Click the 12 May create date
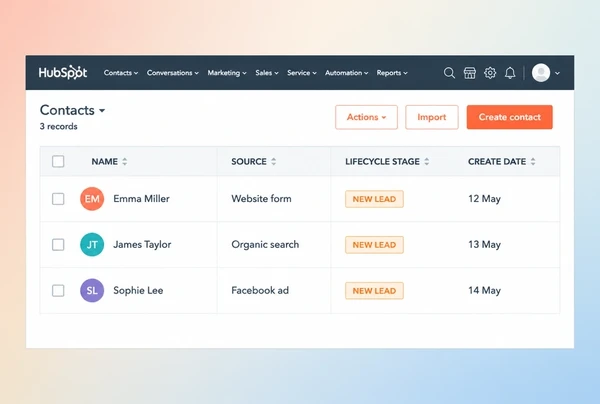The height and width of the screenshot is (404, 600). tap(484, 199)
